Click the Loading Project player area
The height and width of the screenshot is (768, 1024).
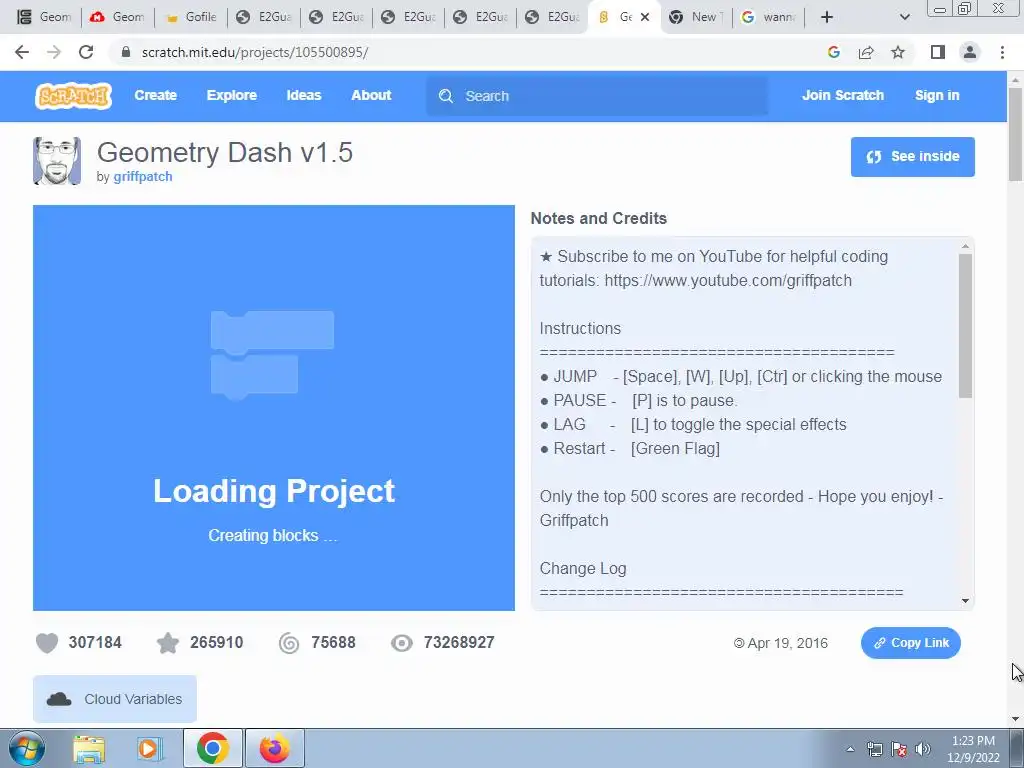click(274, 408)
